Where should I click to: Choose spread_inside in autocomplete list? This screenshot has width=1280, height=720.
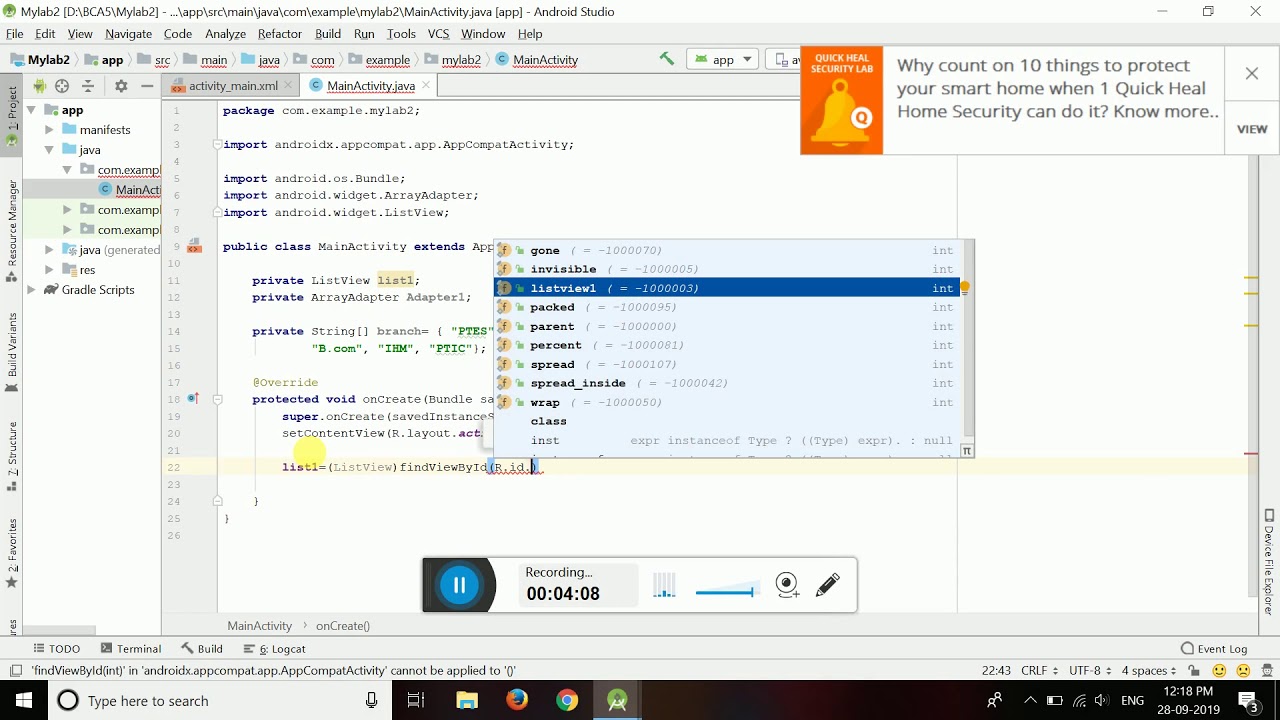727,383
